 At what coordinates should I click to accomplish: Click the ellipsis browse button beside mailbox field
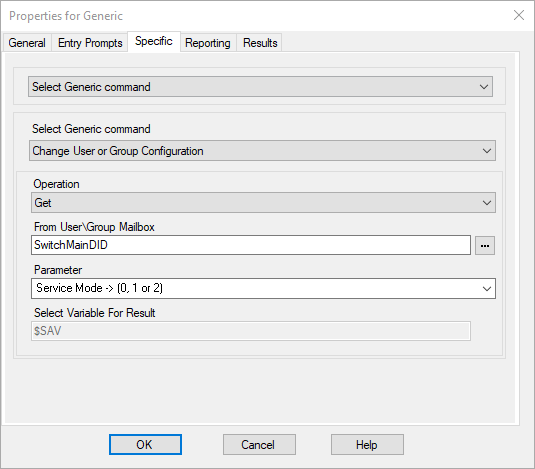pyautogui.click(x=485, y=246)
